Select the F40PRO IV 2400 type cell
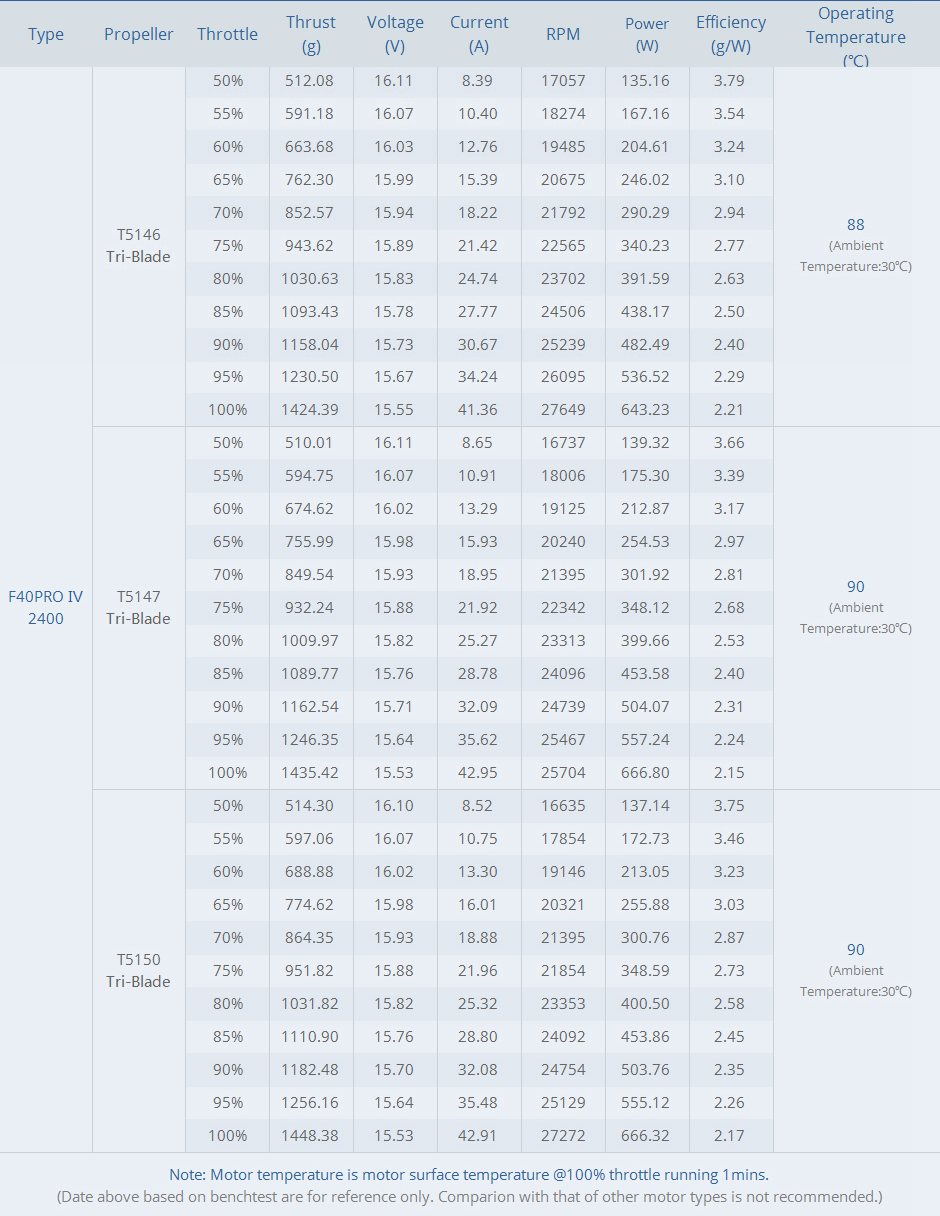Image resolution: width=940 pixels, height=1216 pixels. click(x=46, y=607)
